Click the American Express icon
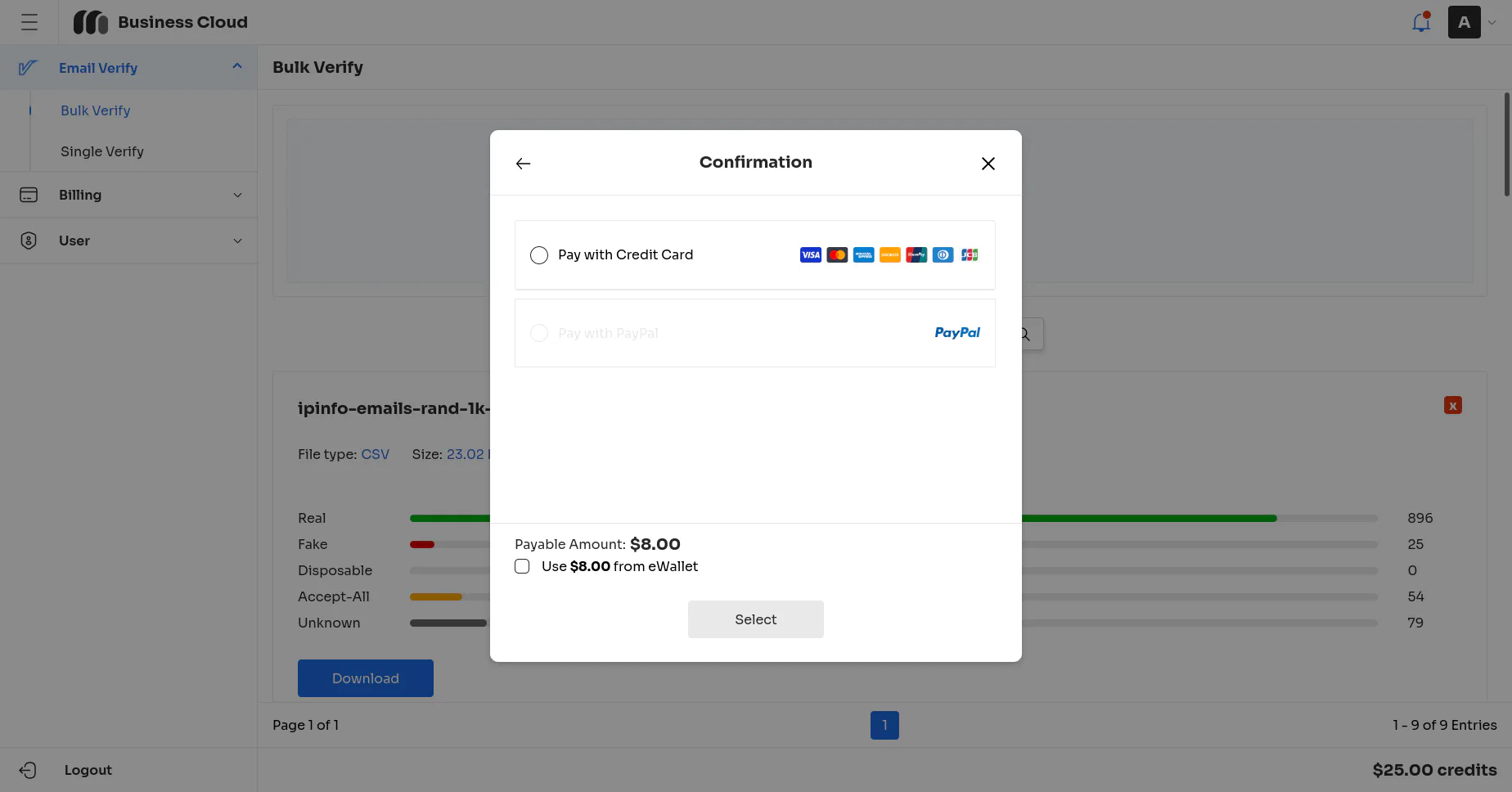This screenshot has width=1512, height=792. [x=864, y=255]
